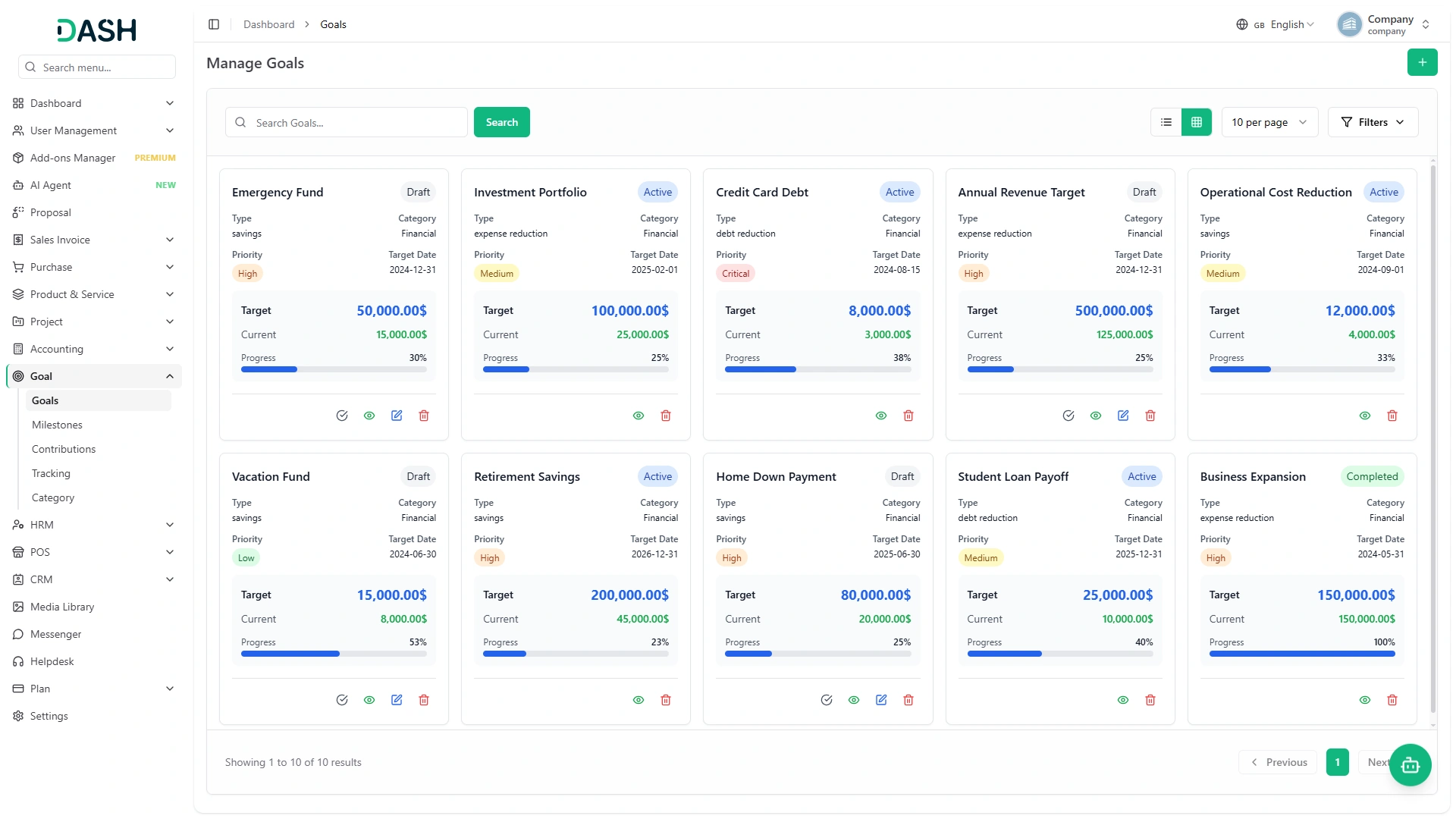Delete Operational Cost Reduction goal

pos(1392,416)
